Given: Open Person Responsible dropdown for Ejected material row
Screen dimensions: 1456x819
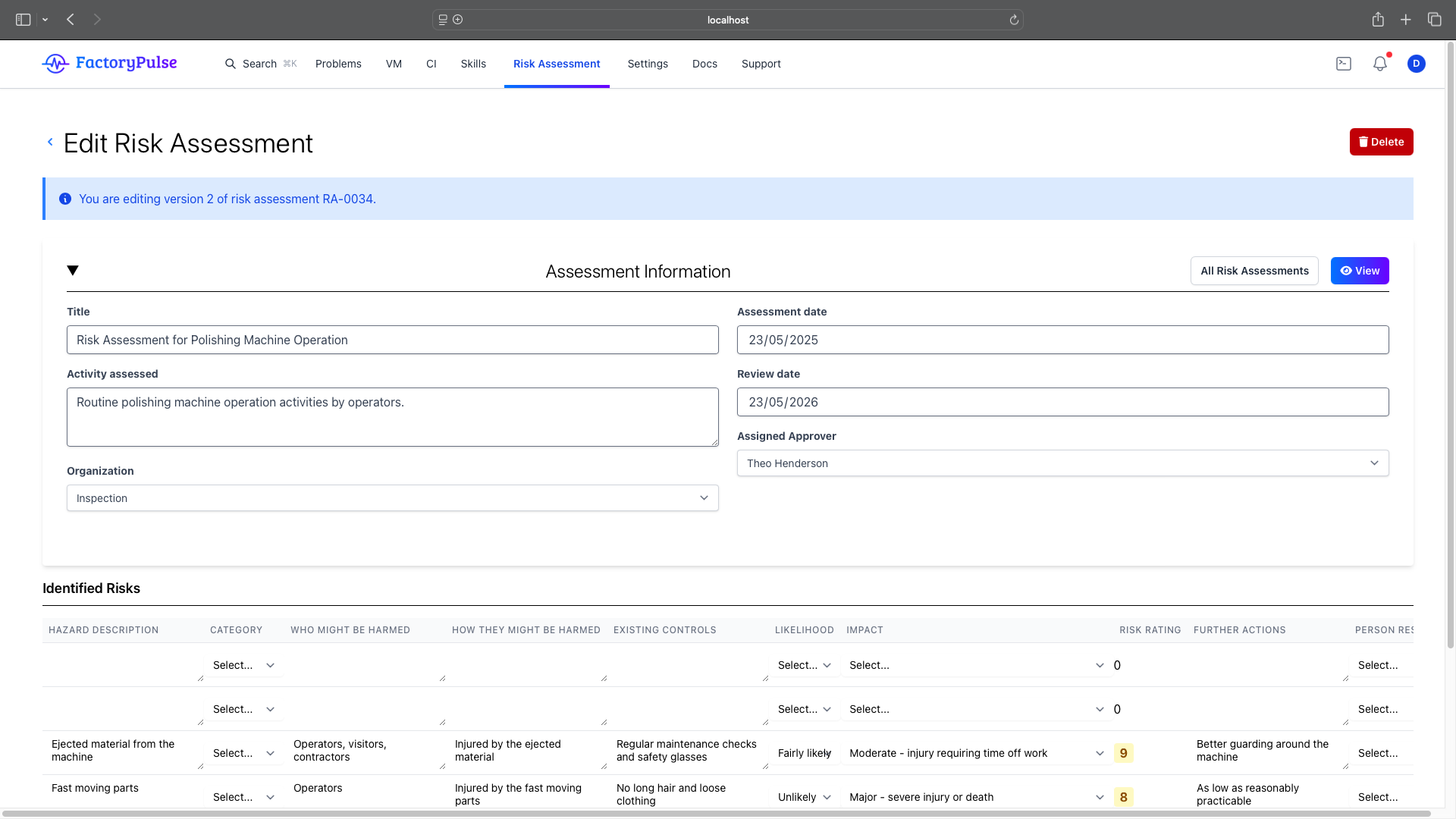Looking at the screenshot, I should 1383,753.
